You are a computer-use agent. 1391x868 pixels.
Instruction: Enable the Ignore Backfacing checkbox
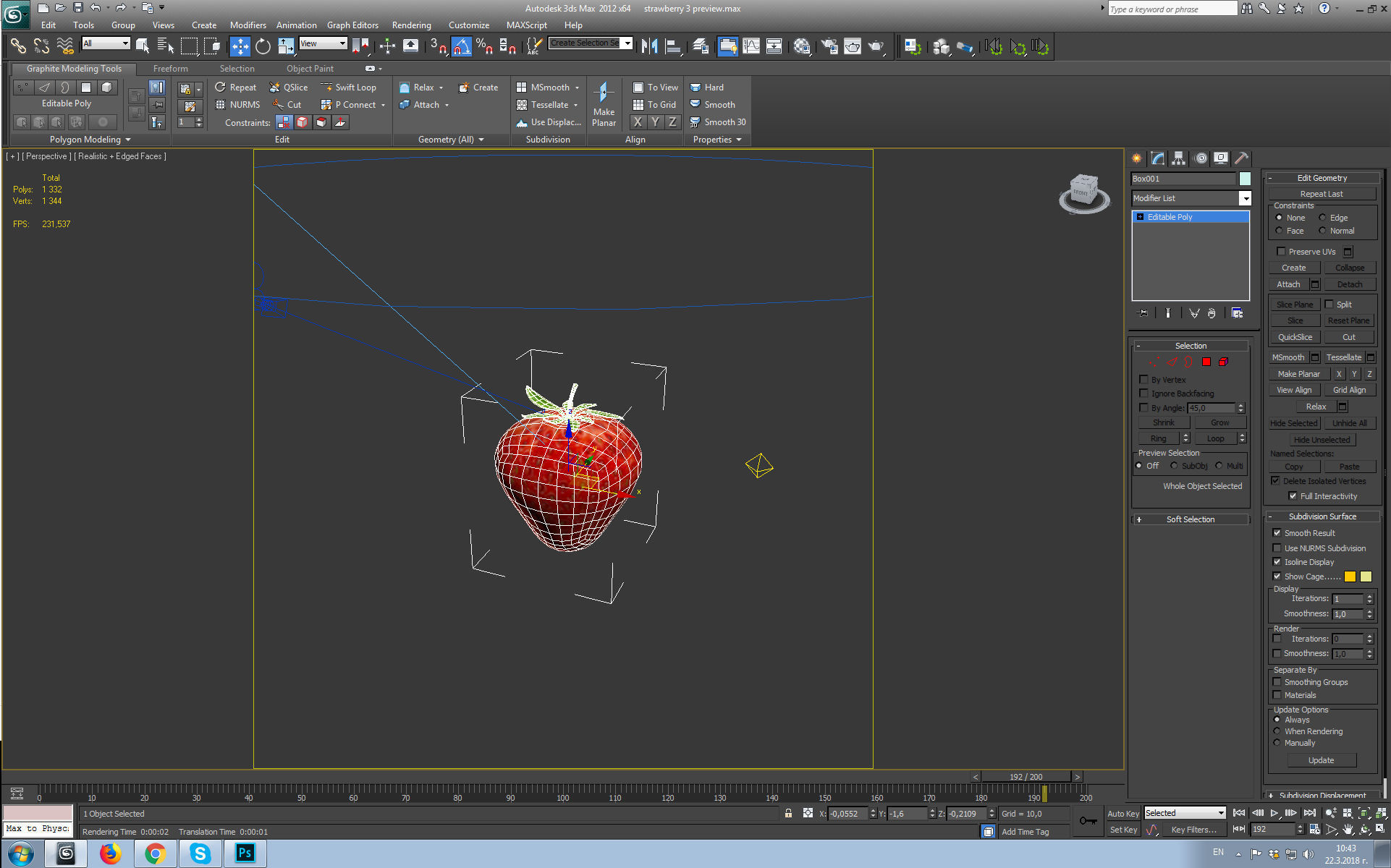click(x=1143, y=393)
